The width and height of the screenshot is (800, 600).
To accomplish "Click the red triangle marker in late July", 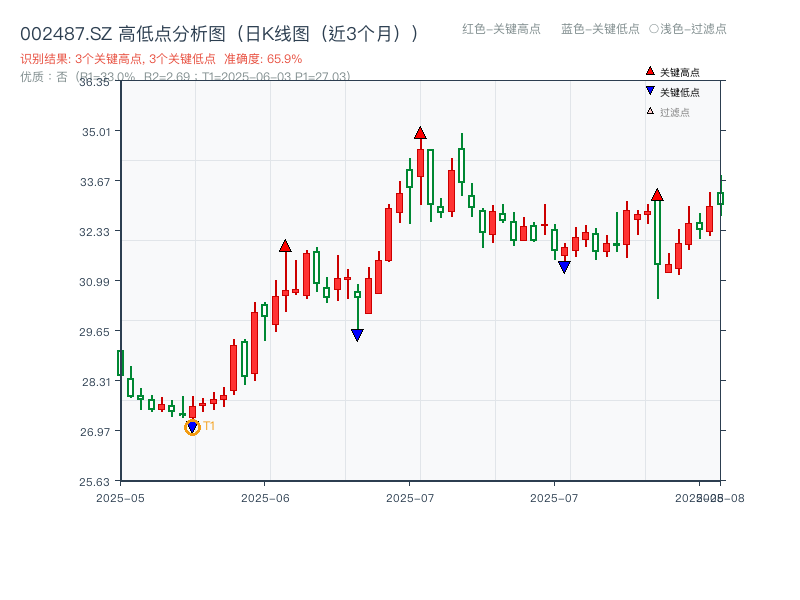I will click(x=658, y=196).
